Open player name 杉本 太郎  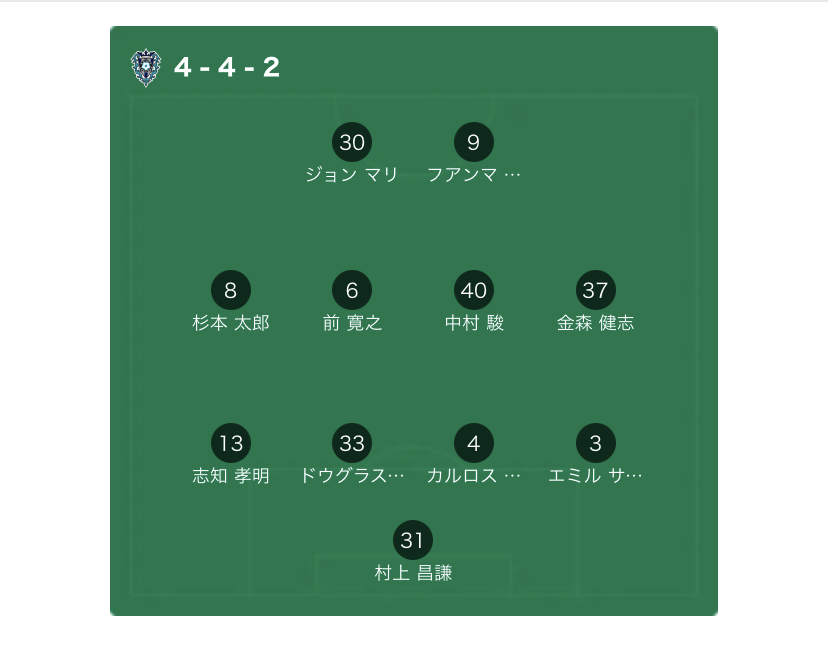pyautogui.click(x=231, y=323)
